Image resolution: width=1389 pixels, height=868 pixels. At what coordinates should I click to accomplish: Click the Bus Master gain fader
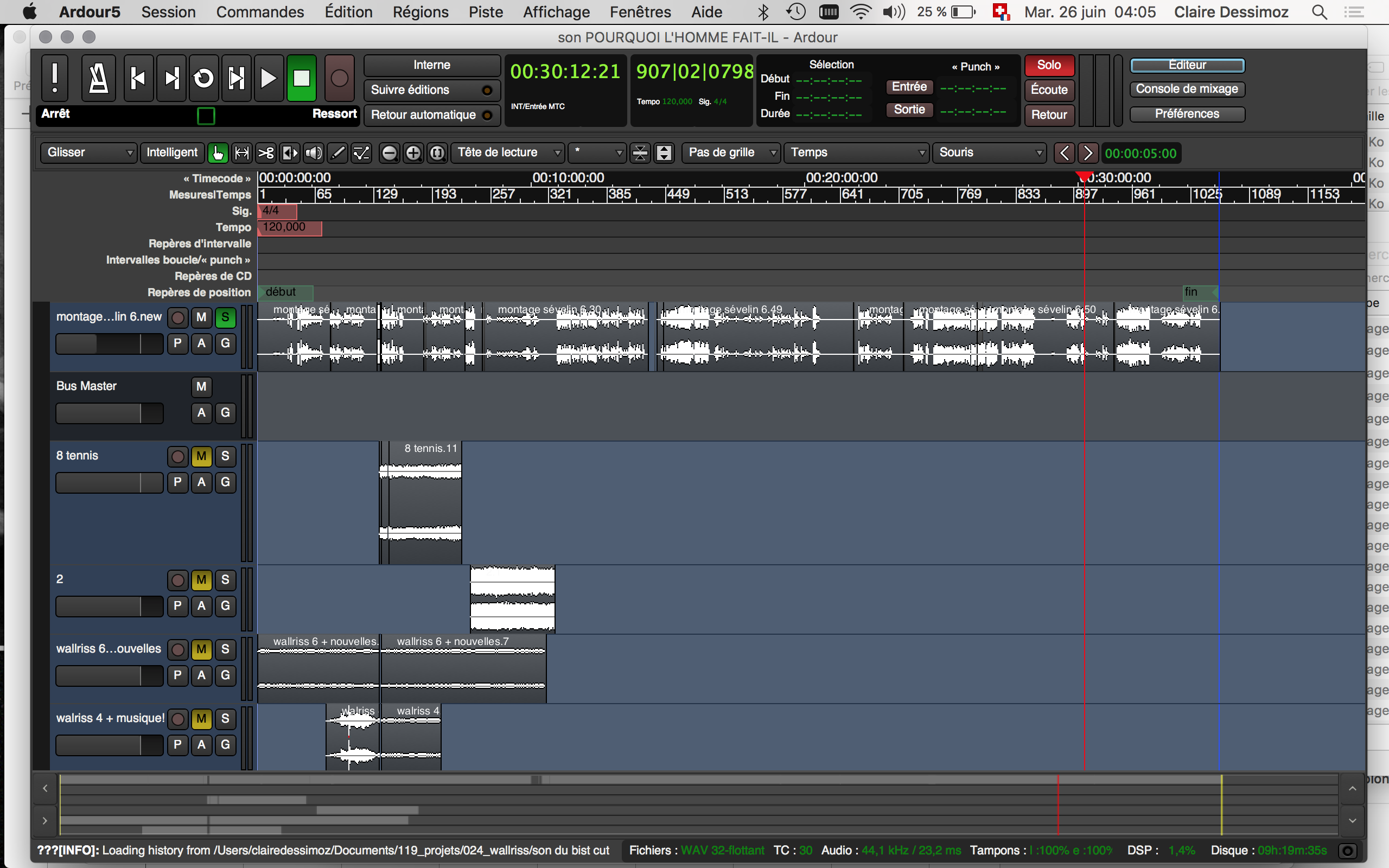tap(109, 413)
